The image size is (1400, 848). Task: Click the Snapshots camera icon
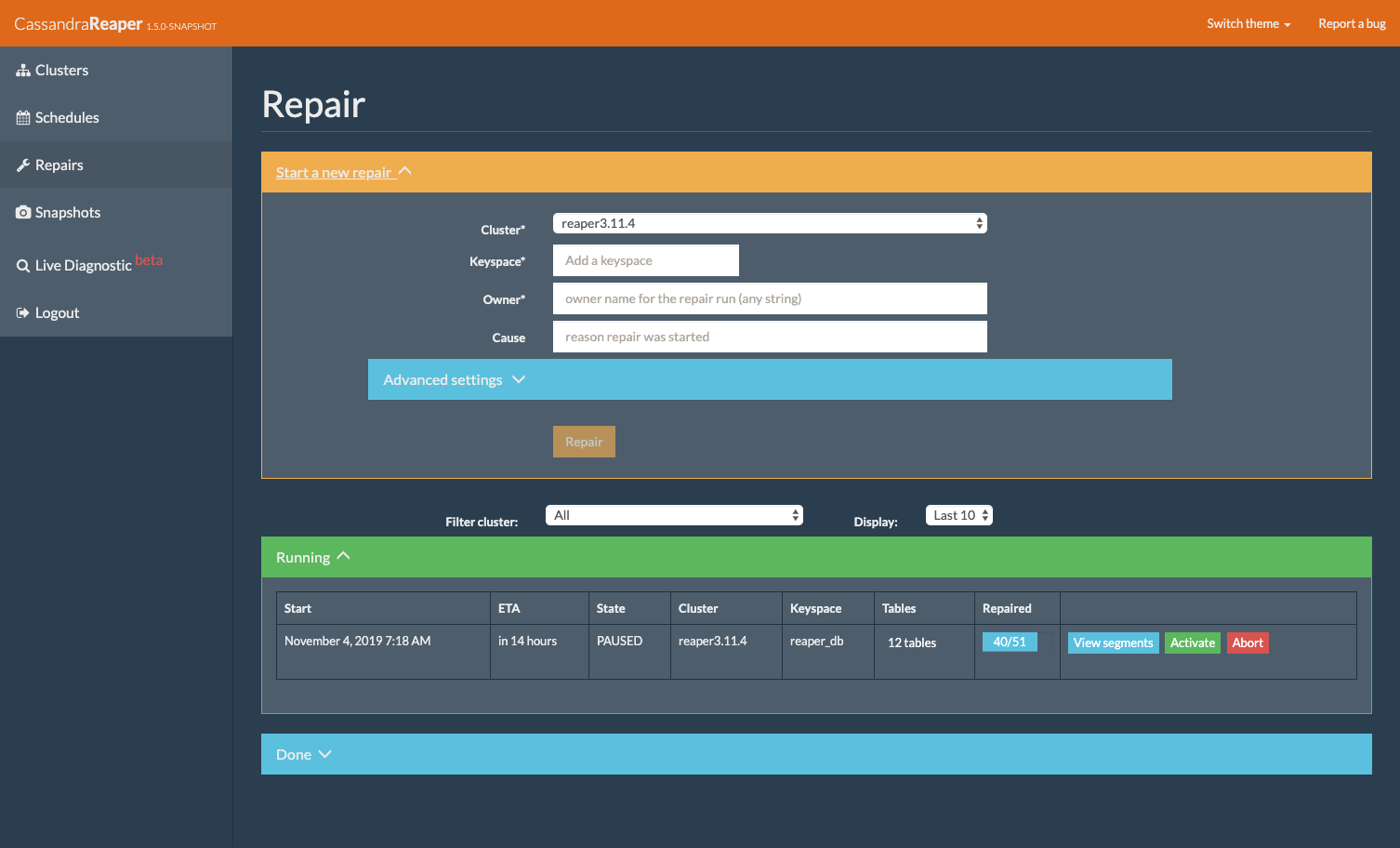[x=23, y=213]
